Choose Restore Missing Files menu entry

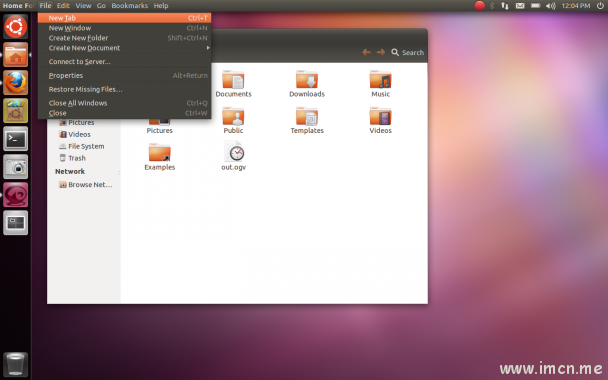click(x=124, y=89)
